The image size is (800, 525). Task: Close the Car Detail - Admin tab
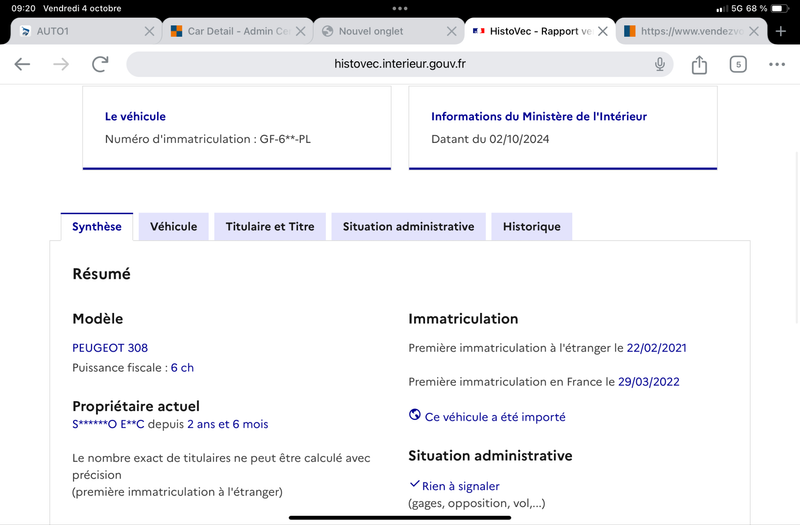coord(301,32)
